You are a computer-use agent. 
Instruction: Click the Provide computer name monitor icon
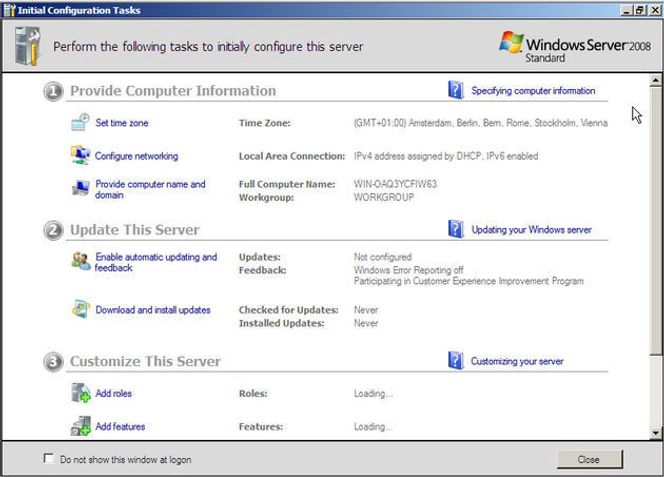[80, 188]
